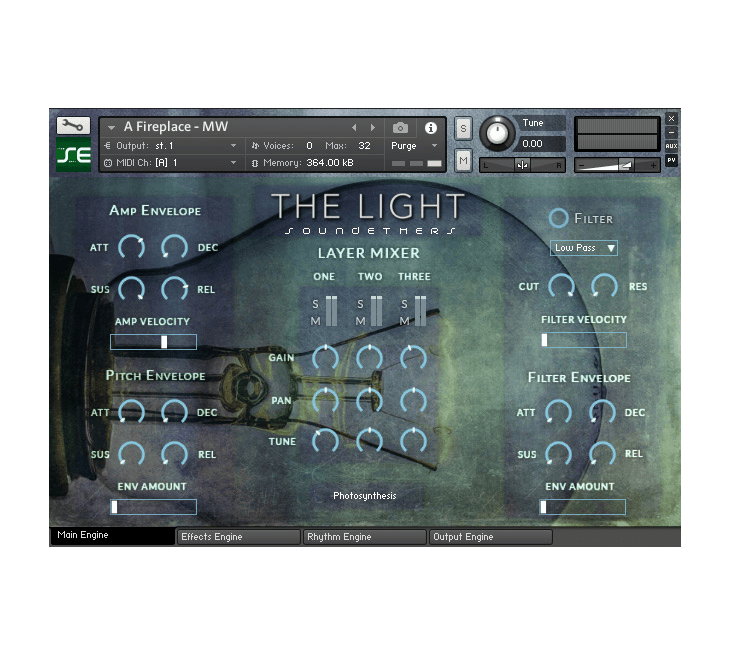730x655 pixels.
Task: Toggle the AUX sends button
Action: 671,146
